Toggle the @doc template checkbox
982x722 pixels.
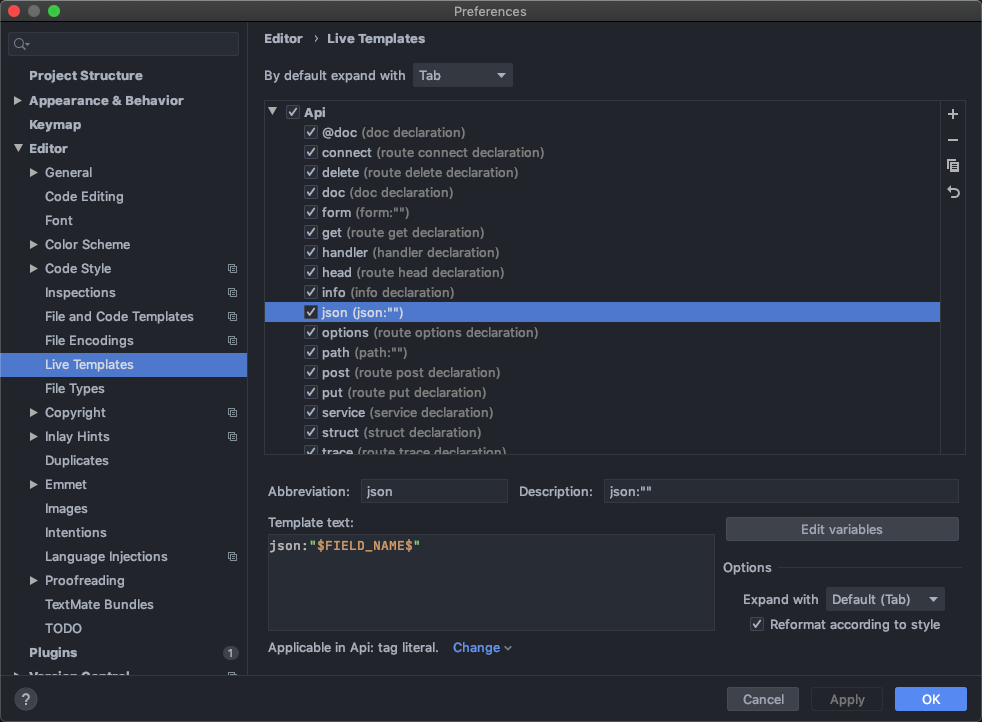[311, 132]
